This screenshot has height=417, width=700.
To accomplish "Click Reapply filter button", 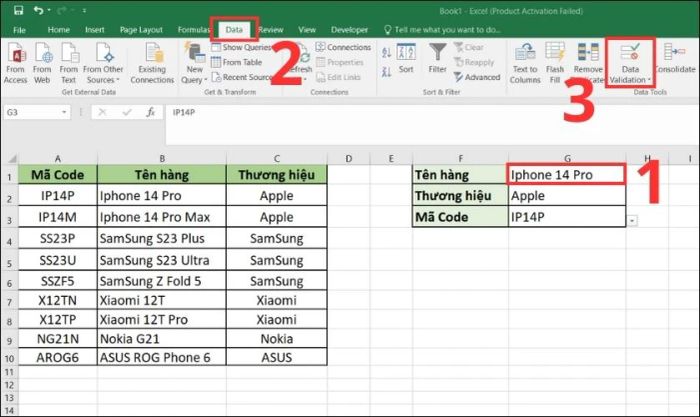I will pos(474,62).
